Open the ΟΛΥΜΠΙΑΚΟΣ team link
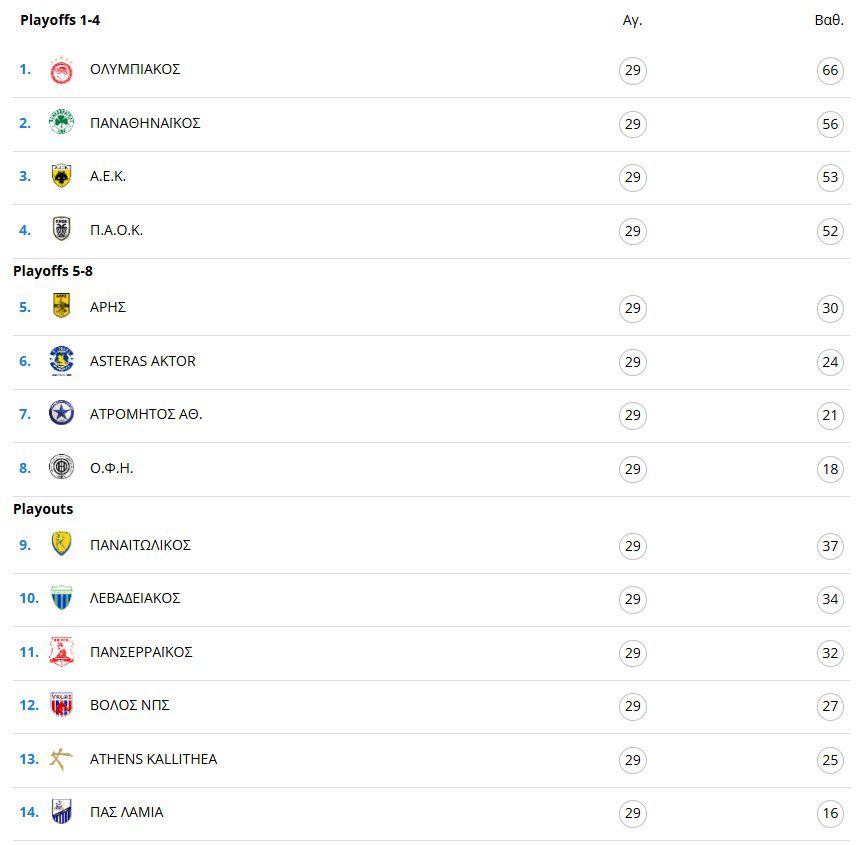This screenshot has width=857, height=845. click(135, 69)
